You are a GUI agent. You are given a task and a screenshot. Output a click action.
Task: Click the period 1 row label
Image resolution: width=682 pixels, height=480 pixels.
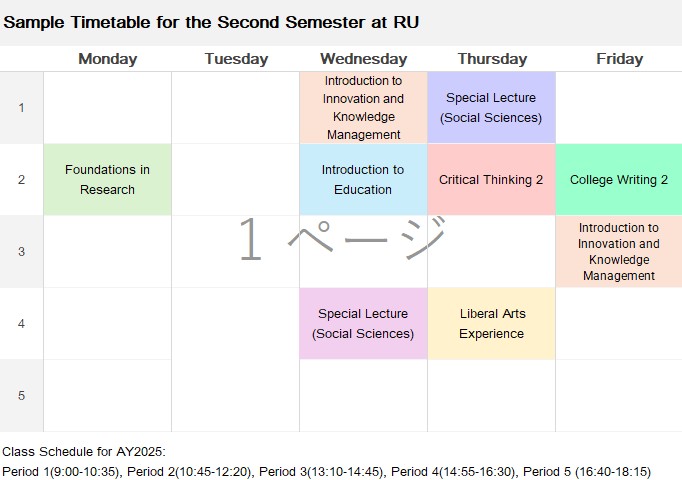tap(21, 107)
